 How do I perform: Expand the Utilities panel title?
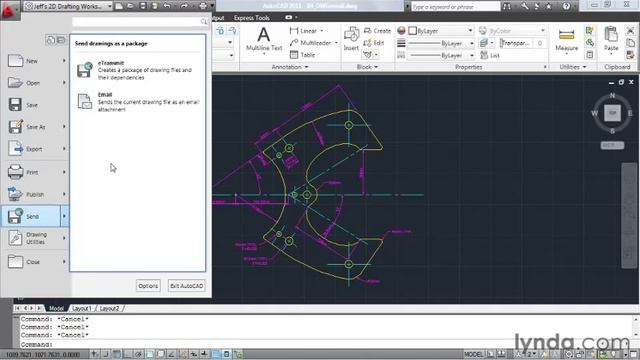pyautogui.click(x=573, y=67)
